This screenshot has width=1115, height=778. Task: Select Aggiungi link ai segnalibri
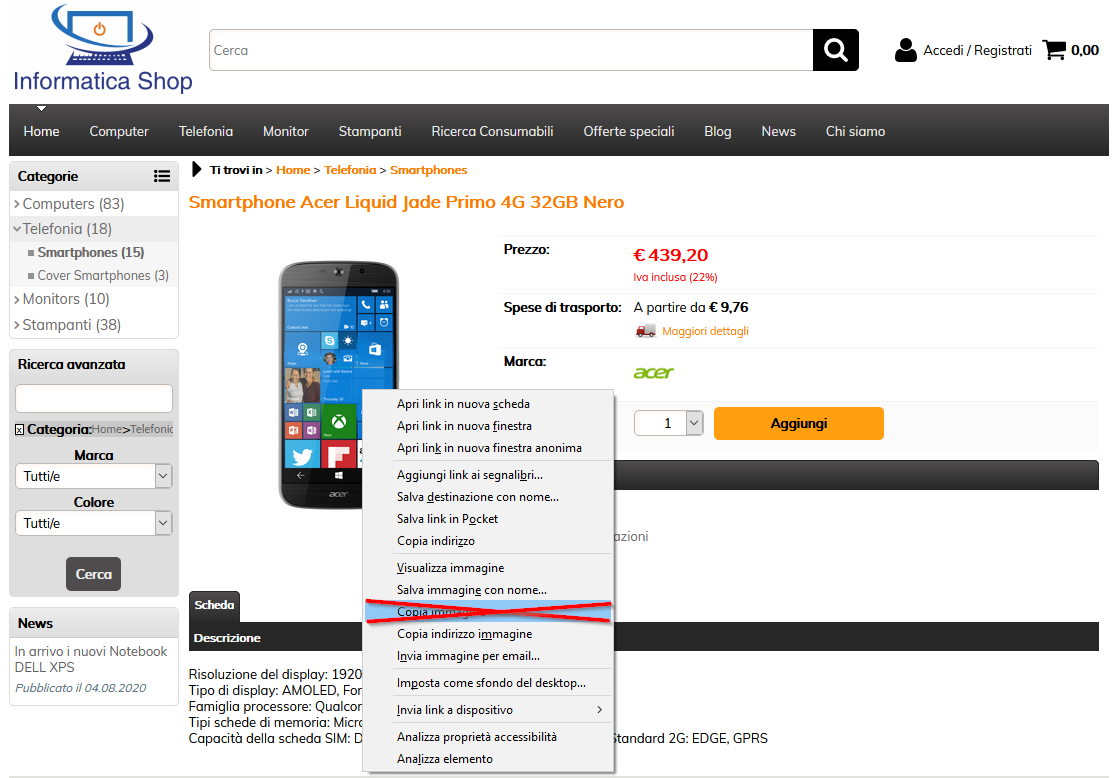[x=488, y=475]
